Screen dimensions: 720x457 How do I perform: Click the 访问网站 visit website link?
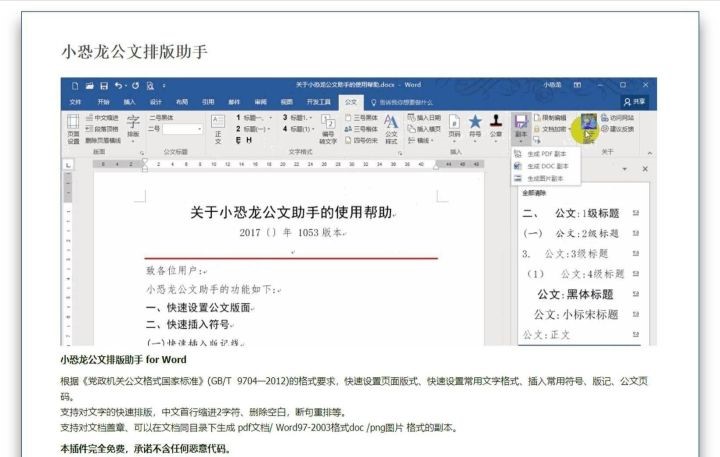[618, 118]
